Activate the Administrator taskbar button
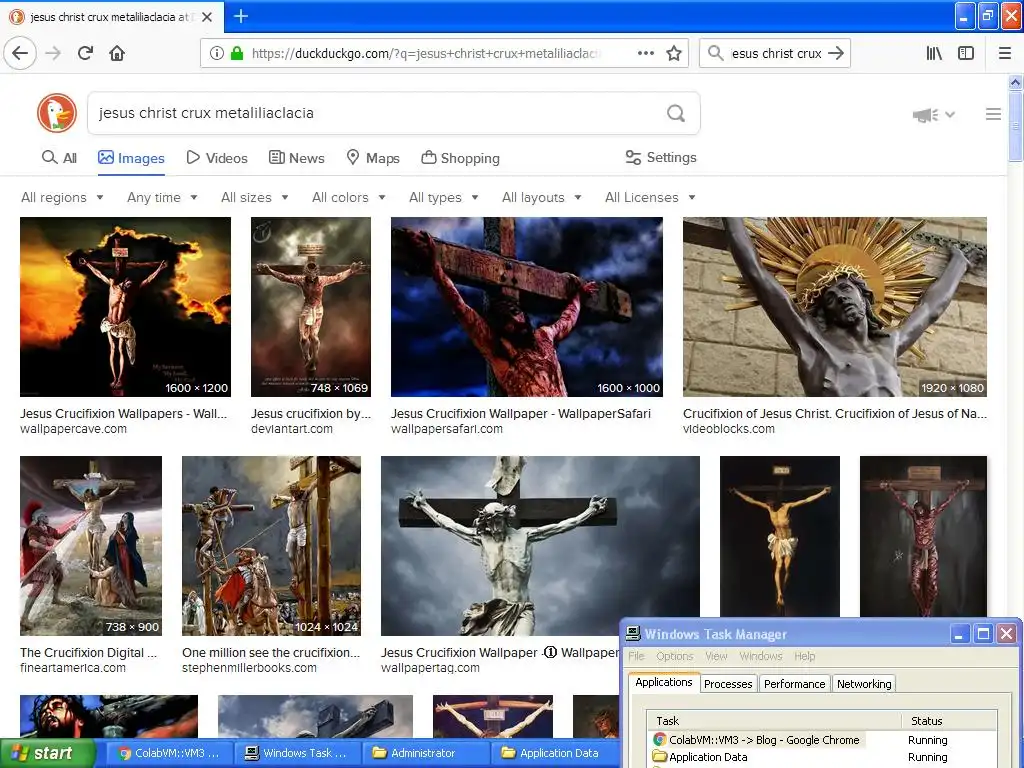 click(x=425, y=753)
